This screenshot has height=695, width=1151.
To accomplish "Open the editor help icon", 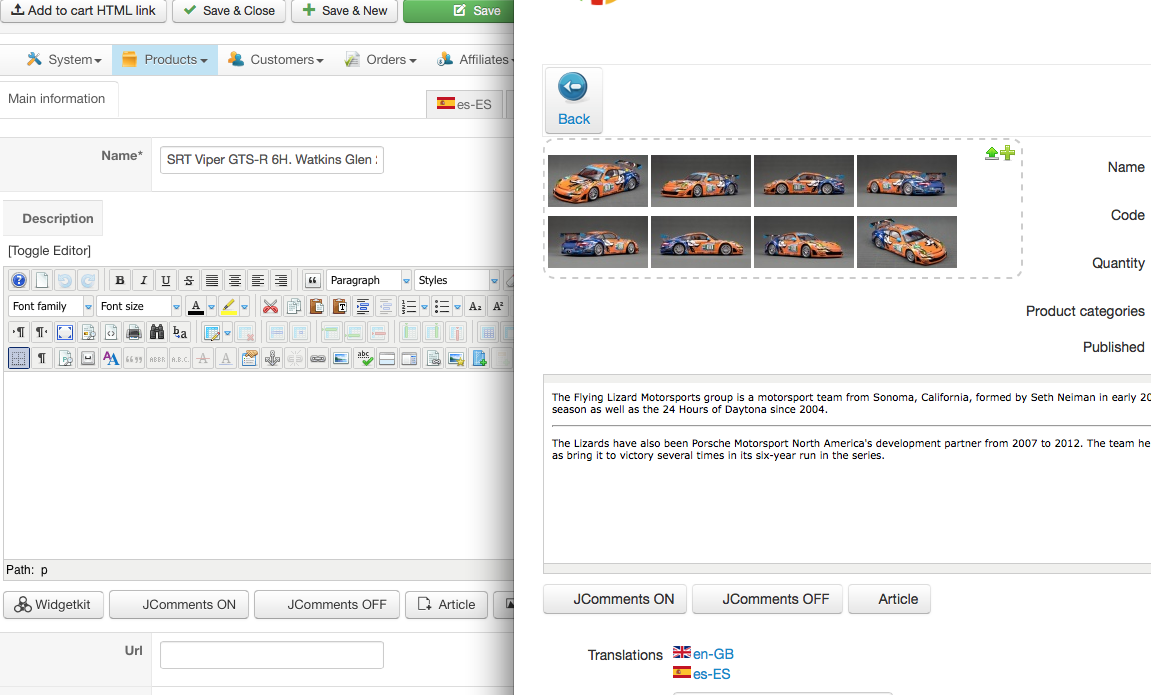I will 19,280.
